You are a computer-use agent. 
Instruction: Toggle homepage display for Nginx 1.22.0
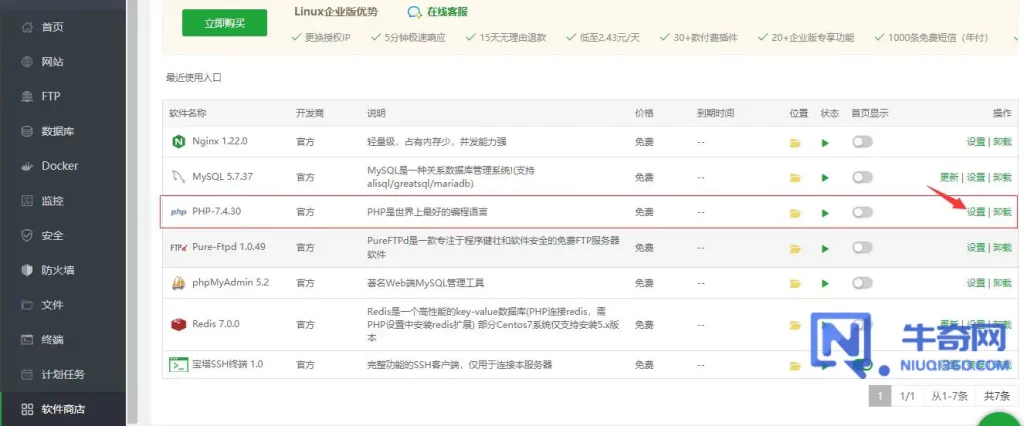tap(862, 142)
